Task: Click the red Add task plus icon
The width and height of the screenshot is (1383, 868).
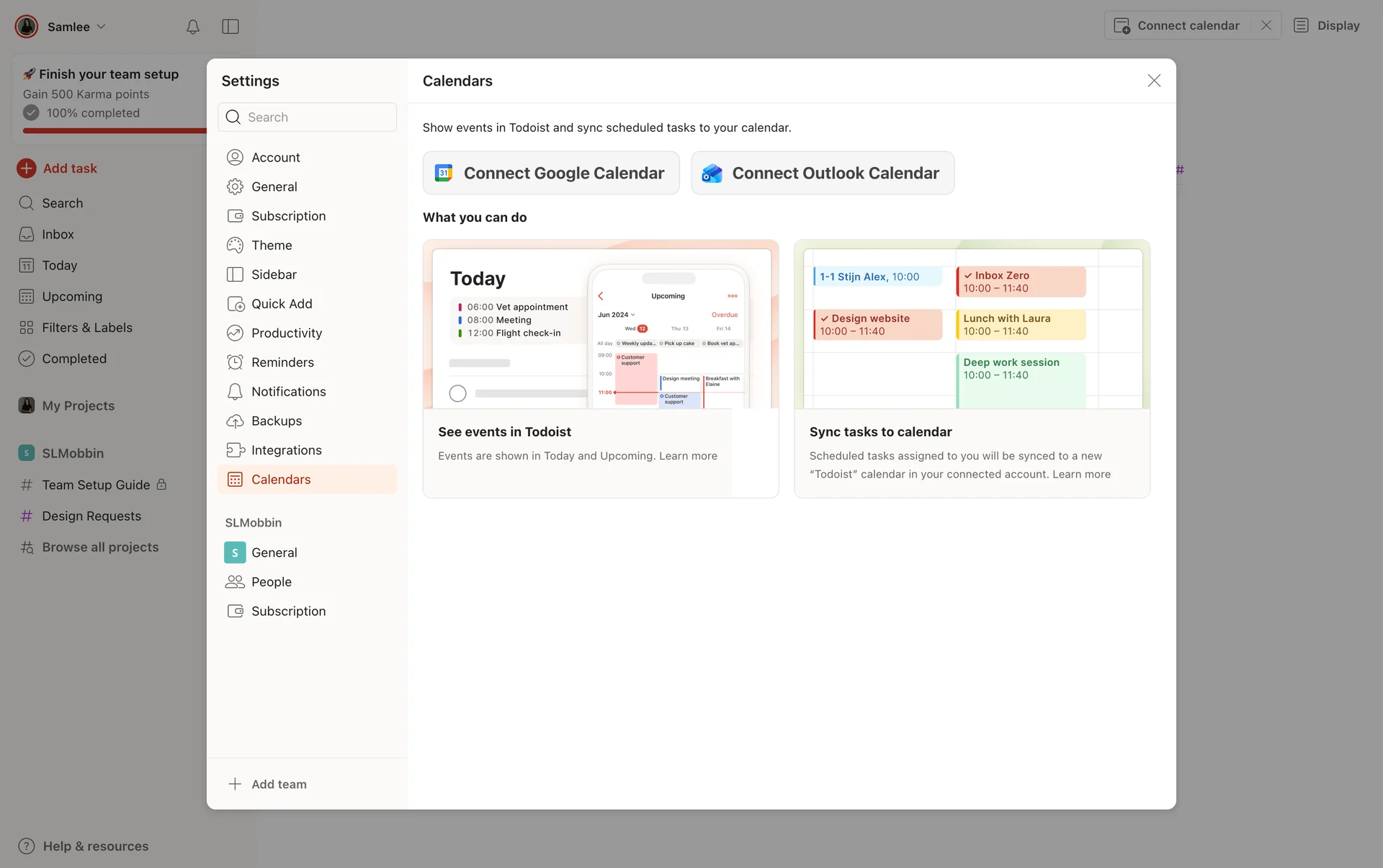Action: (27, 168)
